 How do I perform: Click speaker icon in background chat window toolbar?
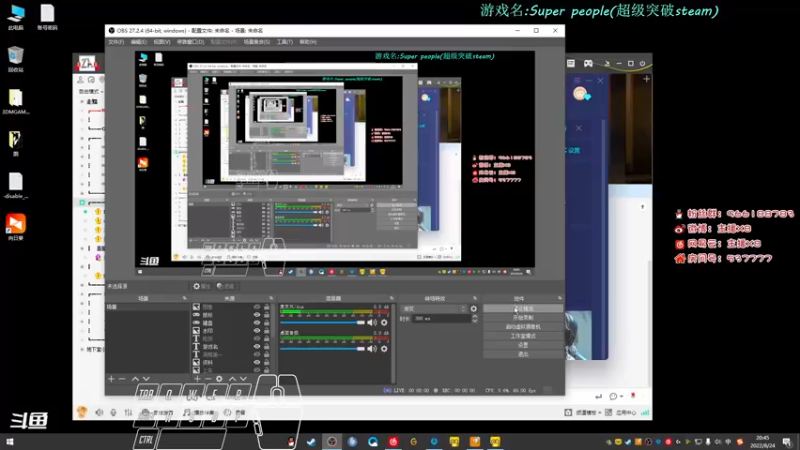click(x=99, y=412)
